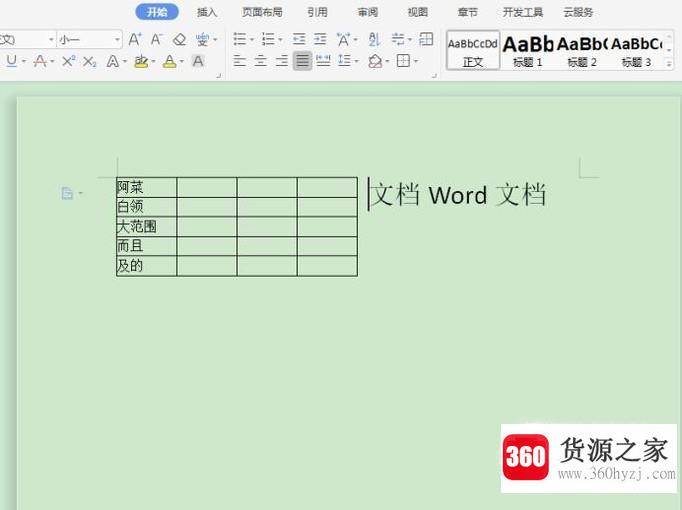Screen dimensions: 682x510
Task: Click the text effects outlined A icon
Action: (113, 61)
